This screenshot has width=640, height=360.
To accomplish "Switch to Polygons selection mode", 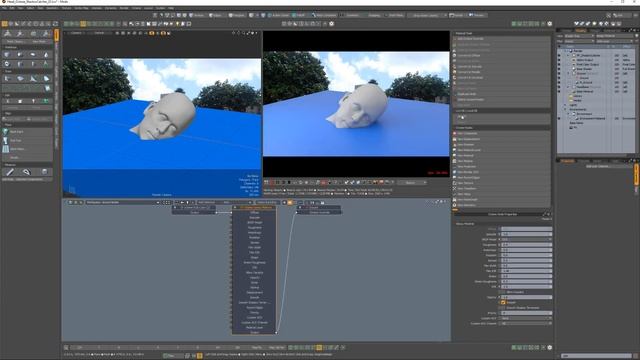I will (237, 15).
